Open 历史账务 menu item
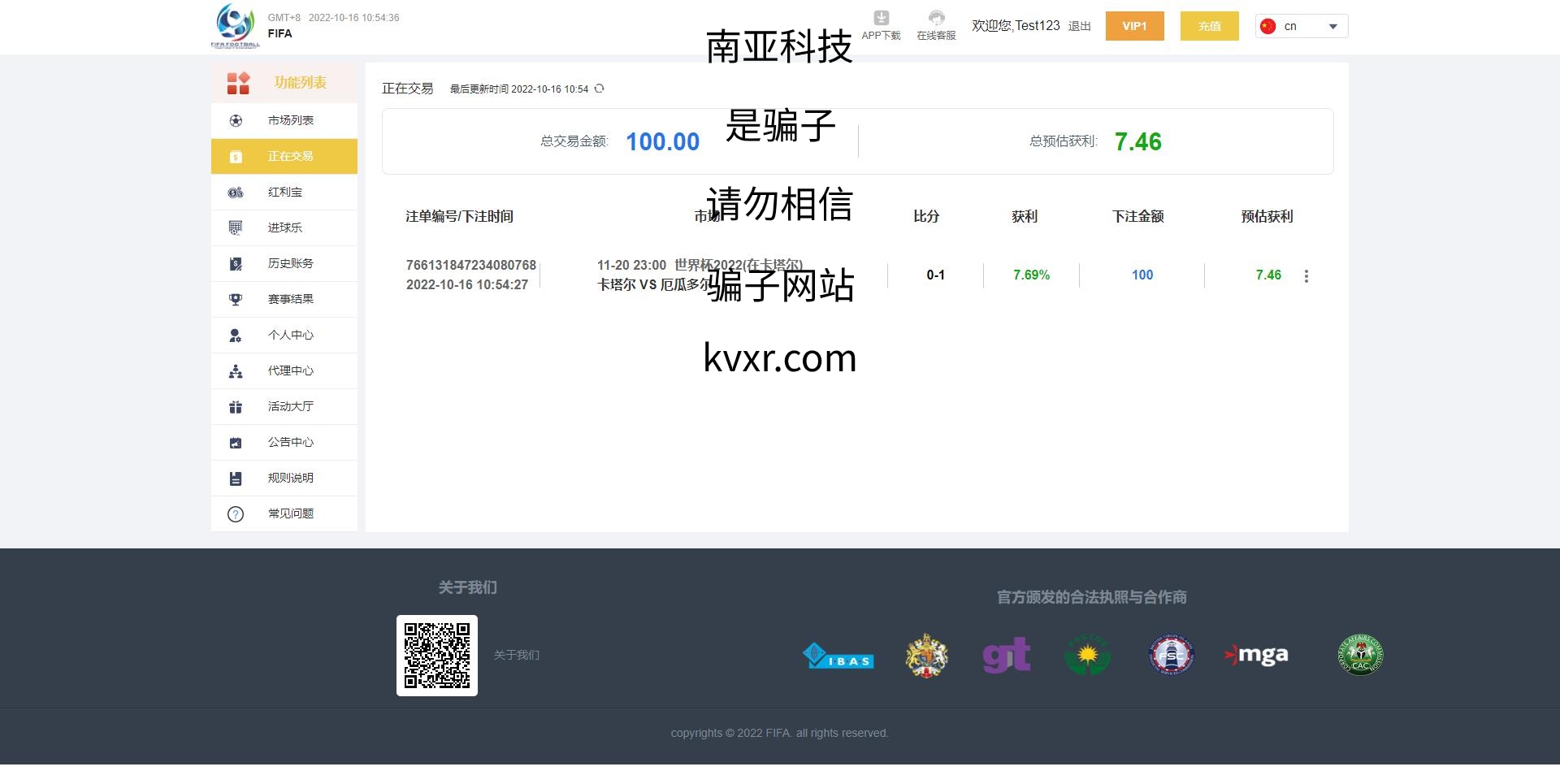This screenshot has height=784, width=1560. (284, 263)
